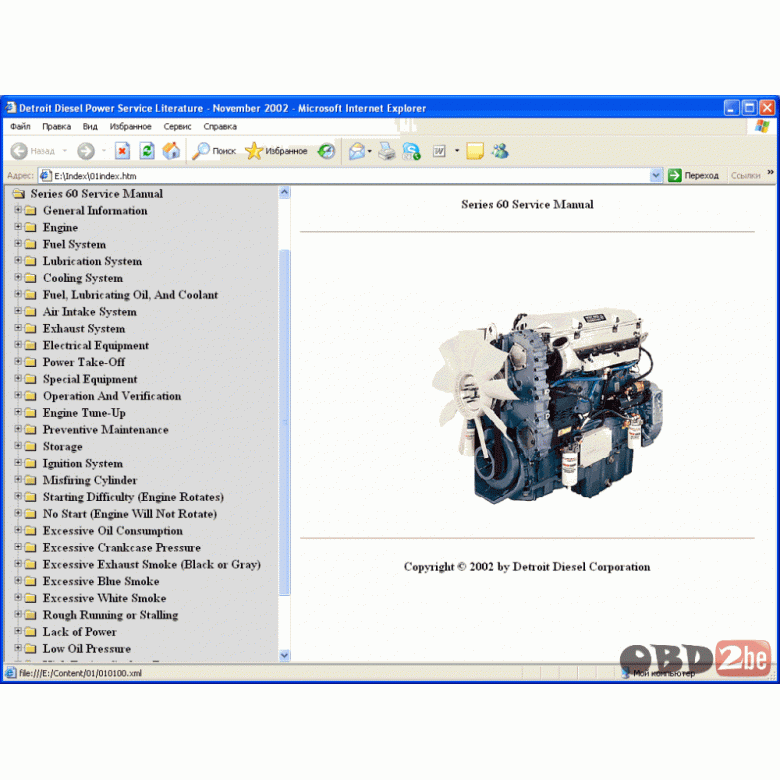Open dropdown arrow next to Forward button
The width and height of the screenshot is (780, 780).
pyautogui.click(x=103, y=151)
